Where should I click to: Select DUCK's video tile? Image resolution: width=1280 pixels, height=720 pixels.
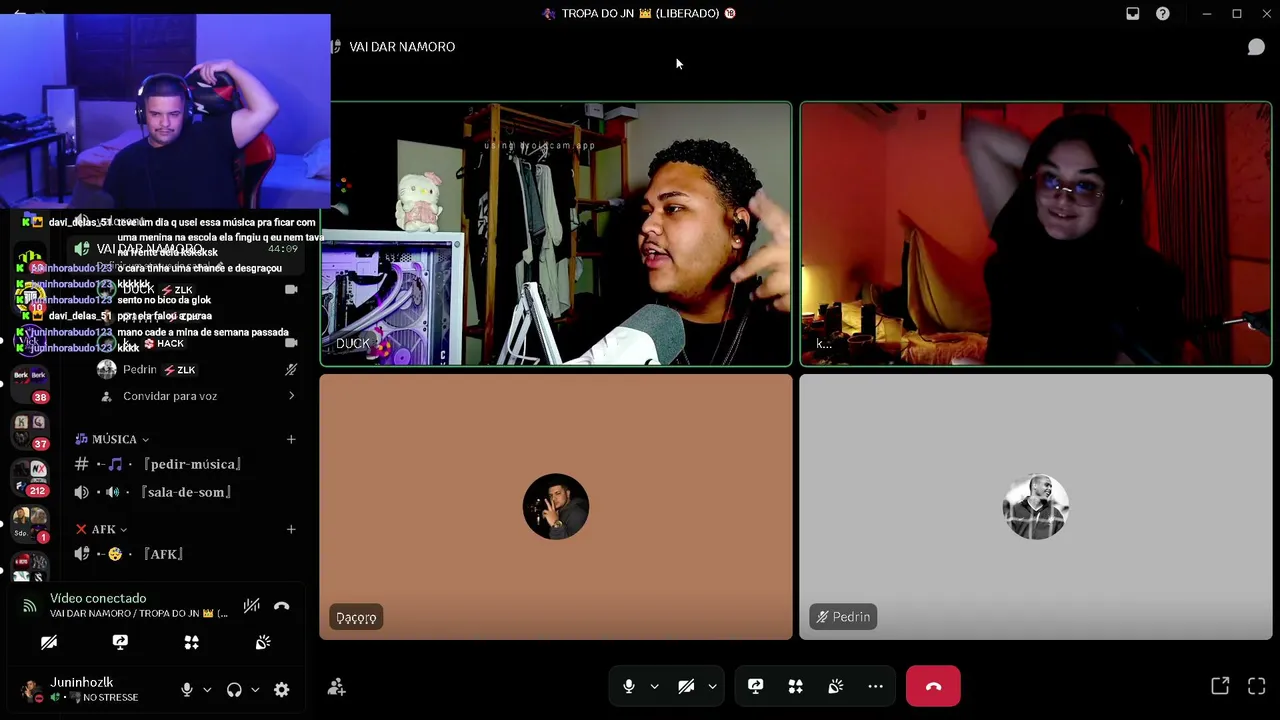[x=556, y=234]
